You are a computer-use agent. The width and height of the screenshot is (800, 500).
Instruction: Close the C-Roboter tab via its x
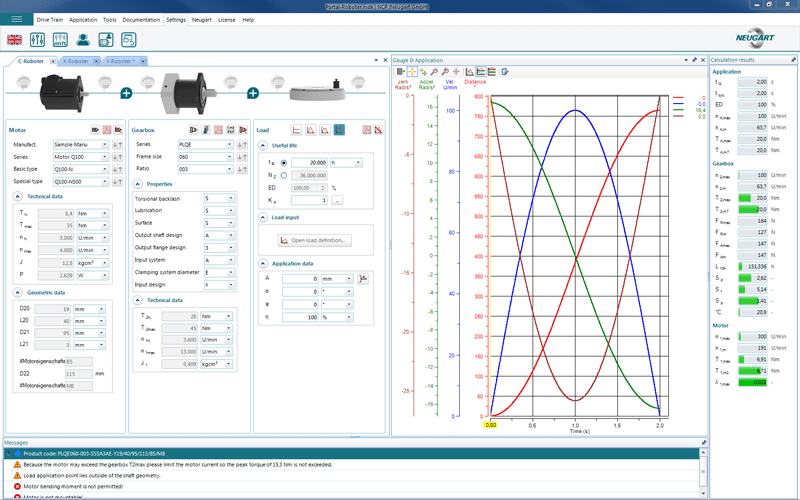[53, 61]
